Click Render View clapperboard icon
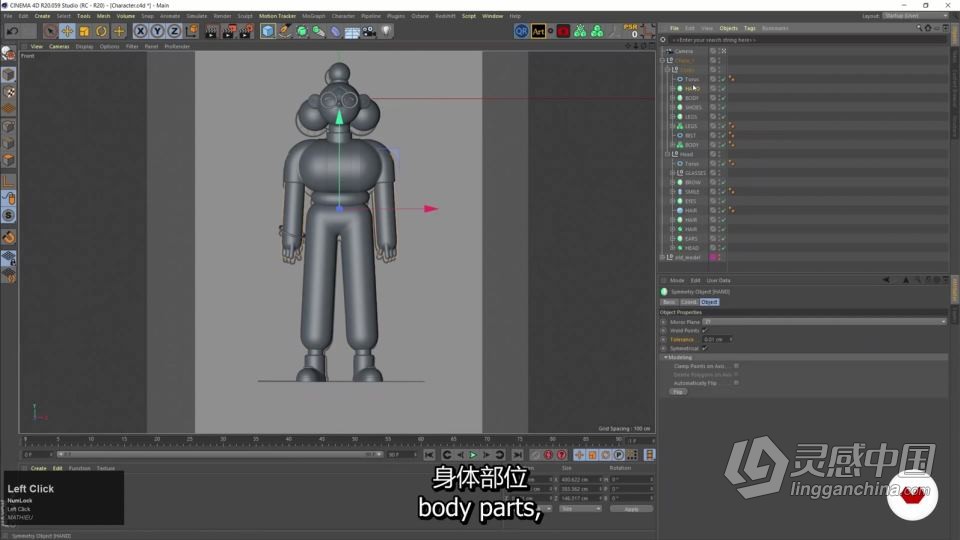 pos(211,31)
